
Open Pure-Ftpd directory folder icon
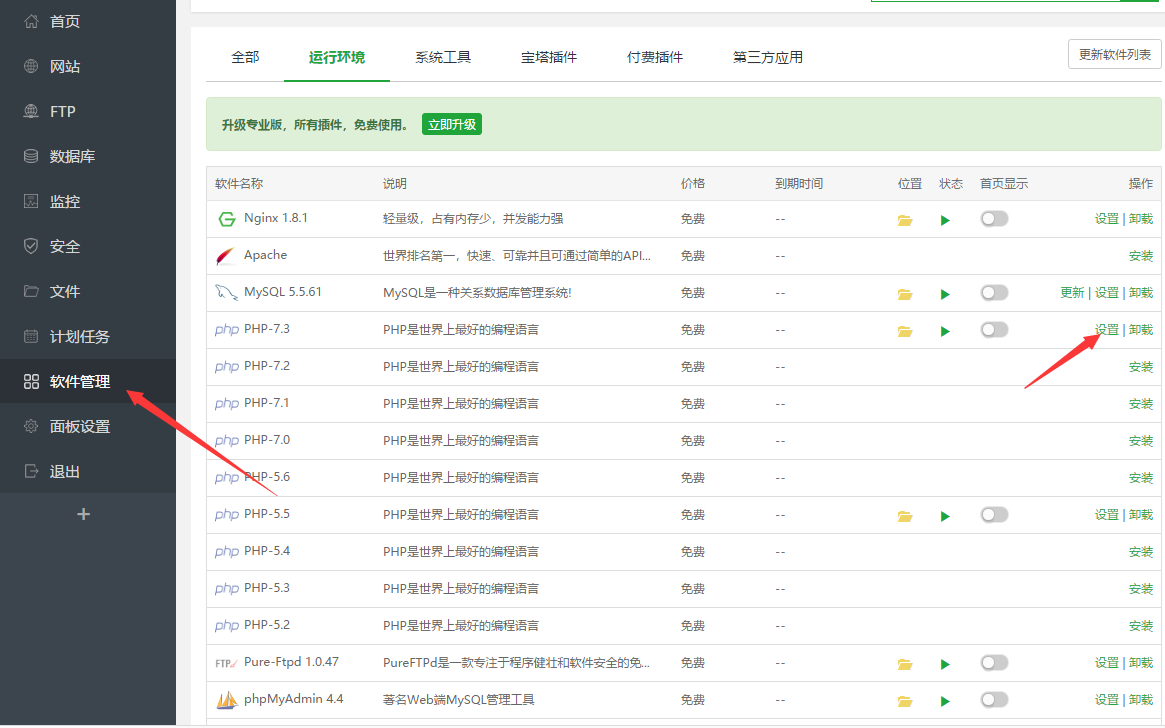coord(905,663)
